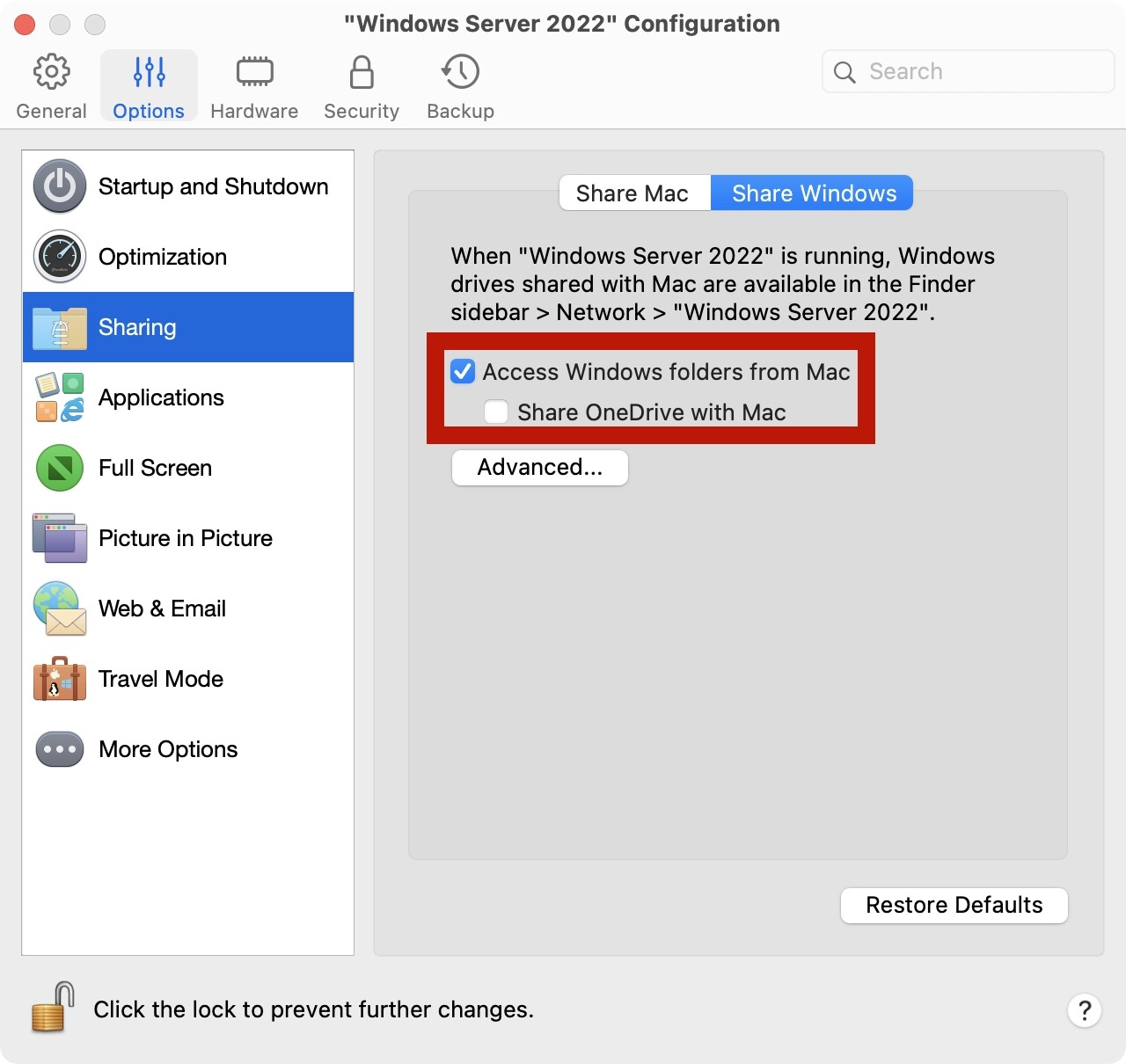The image size is (1126, 1064).
Task: Enable Share OneDrive with Mac checkbox
Action: [496, 412]
